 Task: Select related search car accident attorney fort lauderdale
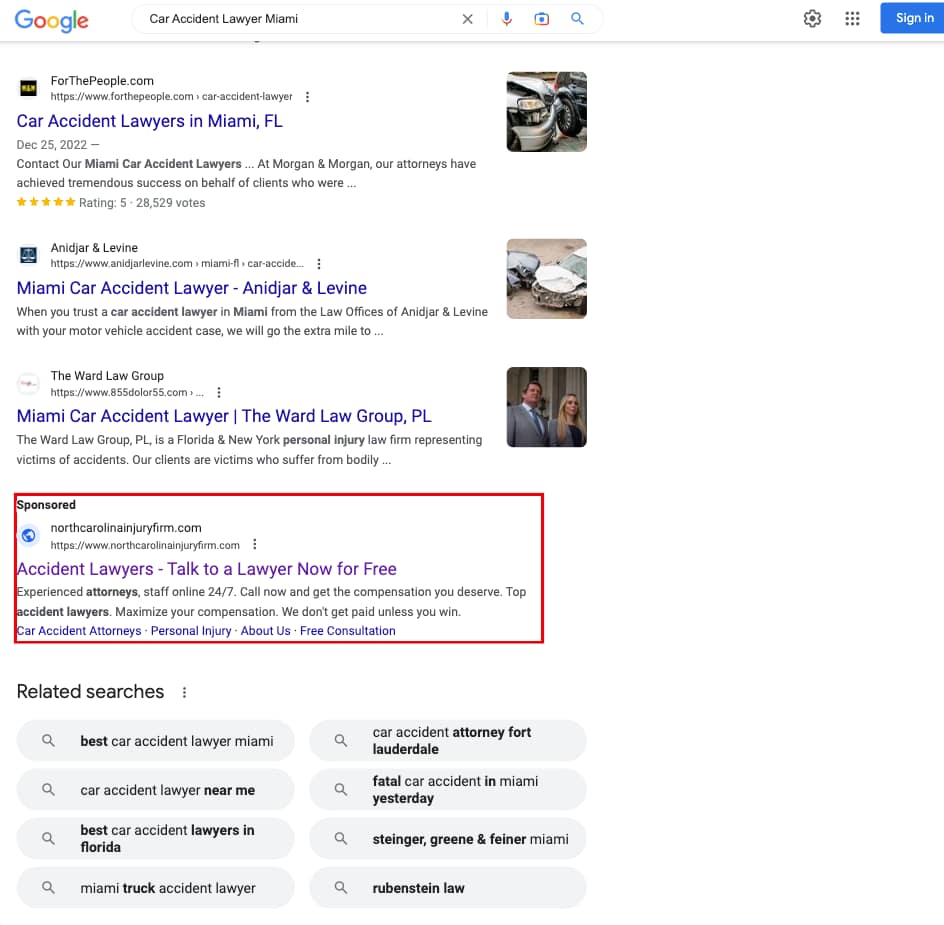tap(448, 741)
